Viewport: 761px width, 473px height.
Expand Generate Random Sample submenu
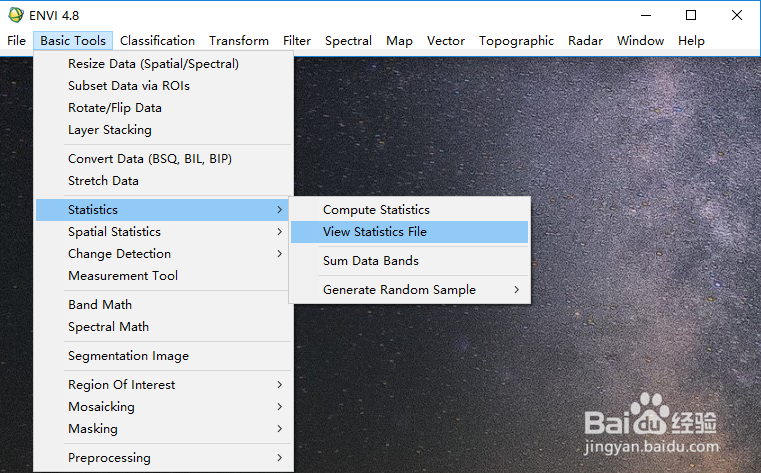click(399, 290)
